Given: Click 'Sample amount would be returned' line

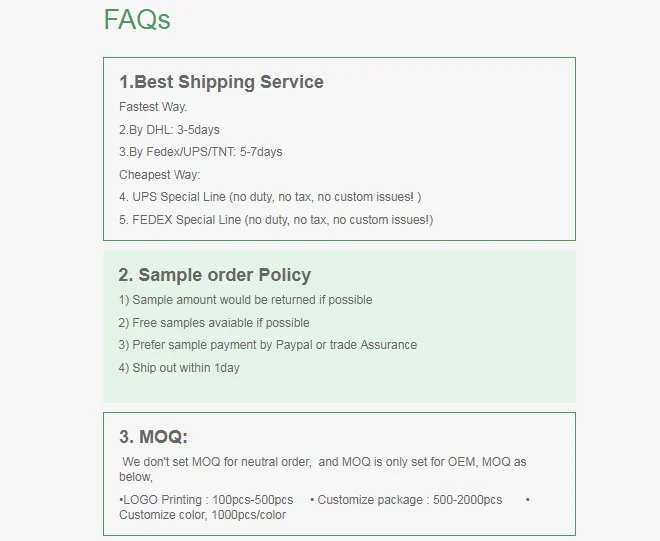Looking at the screenshot, I should click(x=245, y=300).
